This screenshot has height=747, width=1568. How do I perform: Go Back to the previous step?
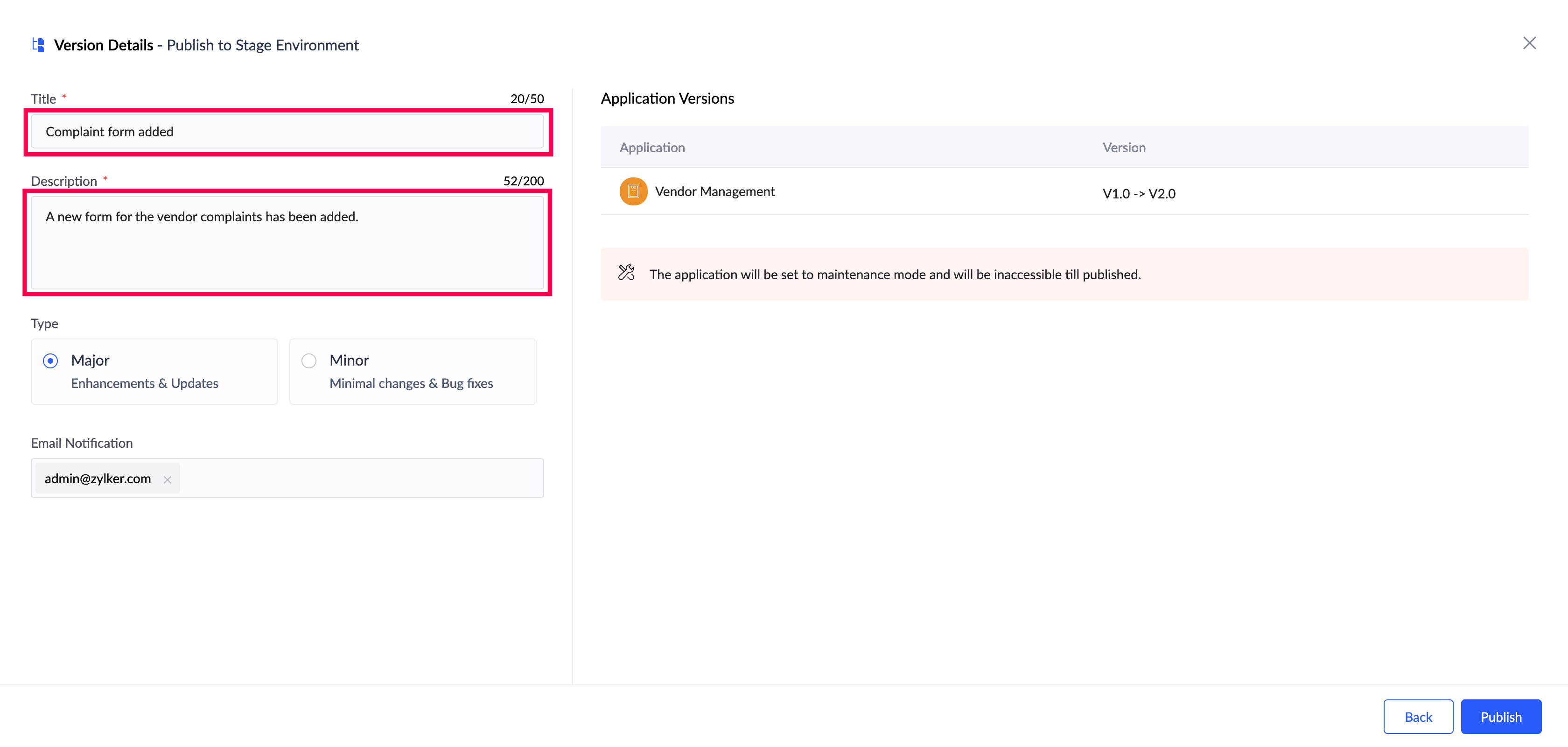[x=1418, y=717]
